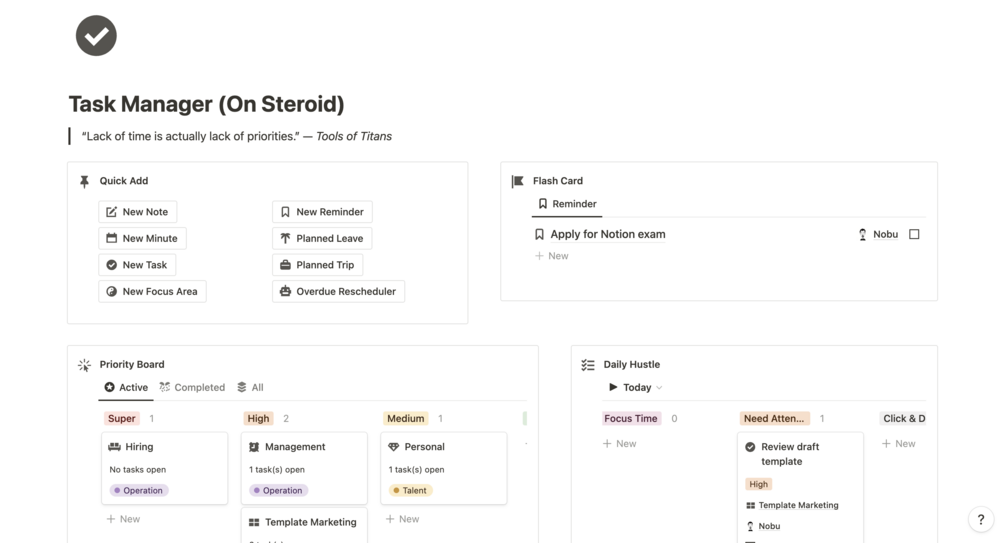
Task: Click the Nobu person icon in Flash Card
Action: (862, 235)
